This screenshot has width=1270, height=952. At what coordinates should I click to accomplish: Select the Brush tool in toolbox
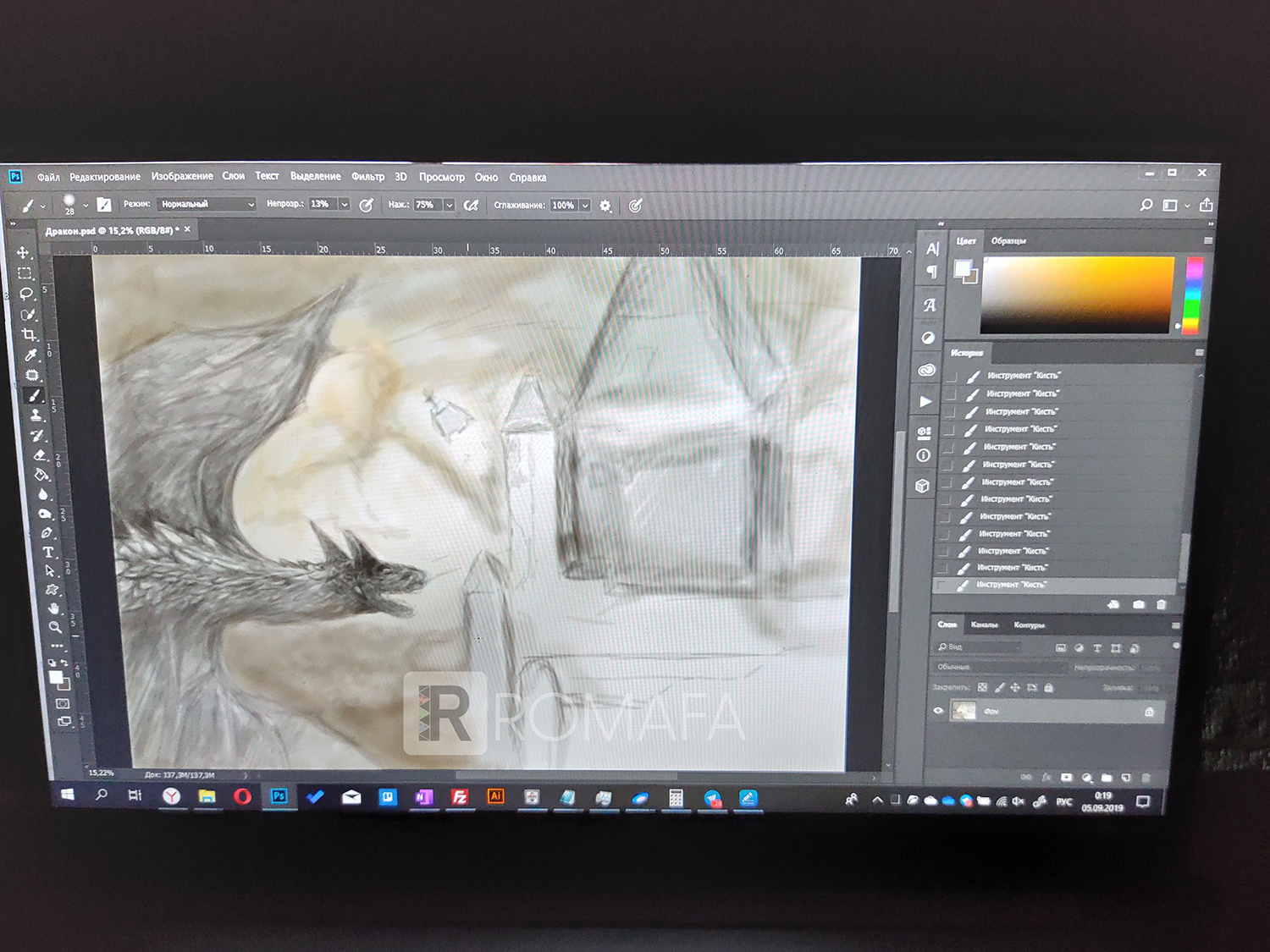[35, 395]
